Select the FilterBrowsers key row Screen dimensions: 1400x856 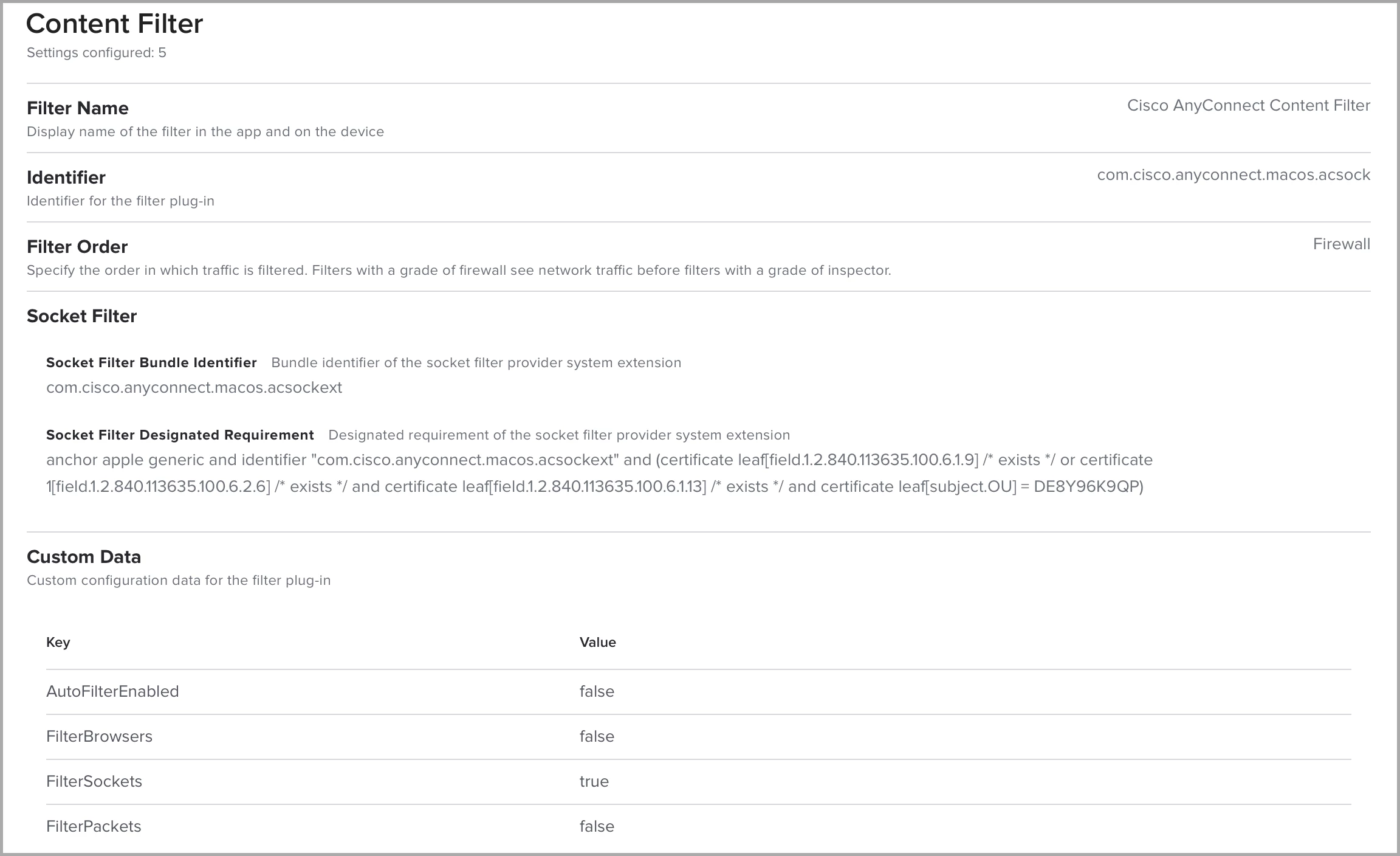(699, 737)
